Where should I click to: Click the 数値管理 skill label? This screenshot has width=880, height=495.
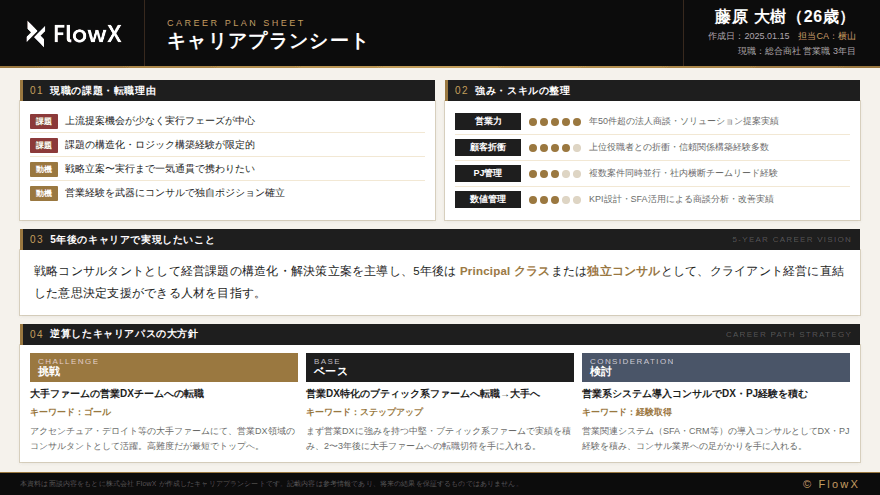click(487, 200)
